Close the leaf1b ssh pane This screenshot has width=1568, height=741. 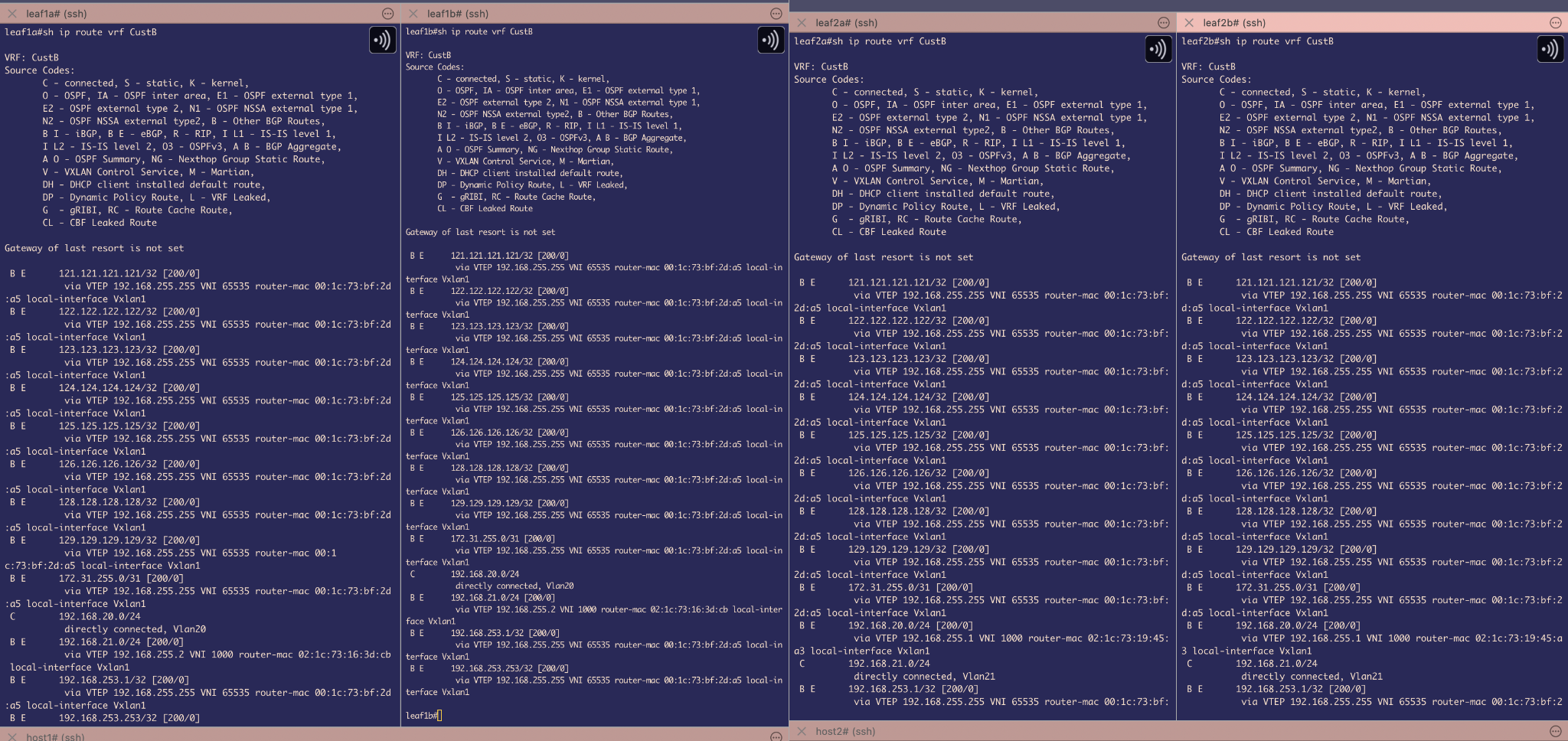pos(413,14)
